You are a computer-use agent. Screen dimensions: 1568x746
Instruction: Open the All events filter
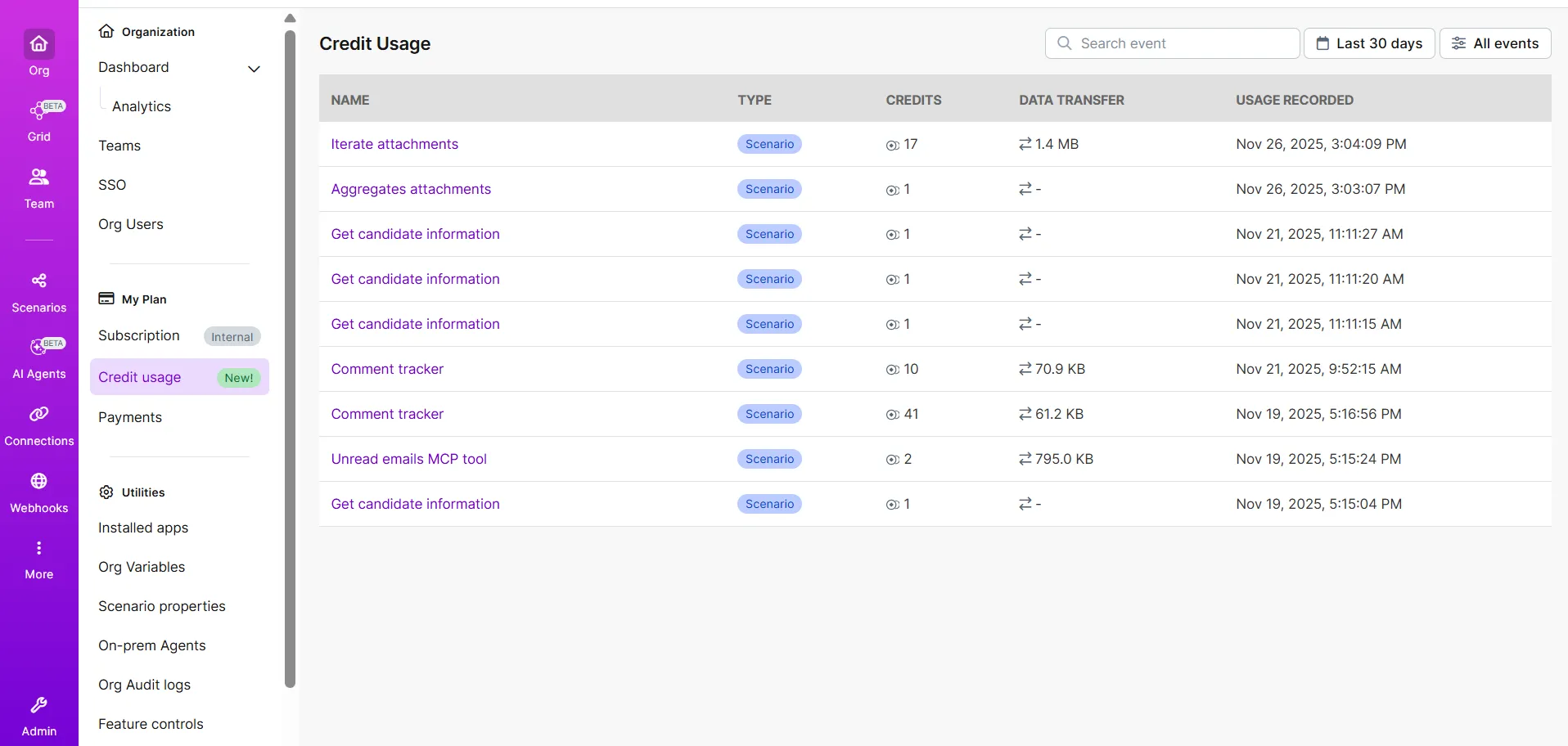[1495, 43]
